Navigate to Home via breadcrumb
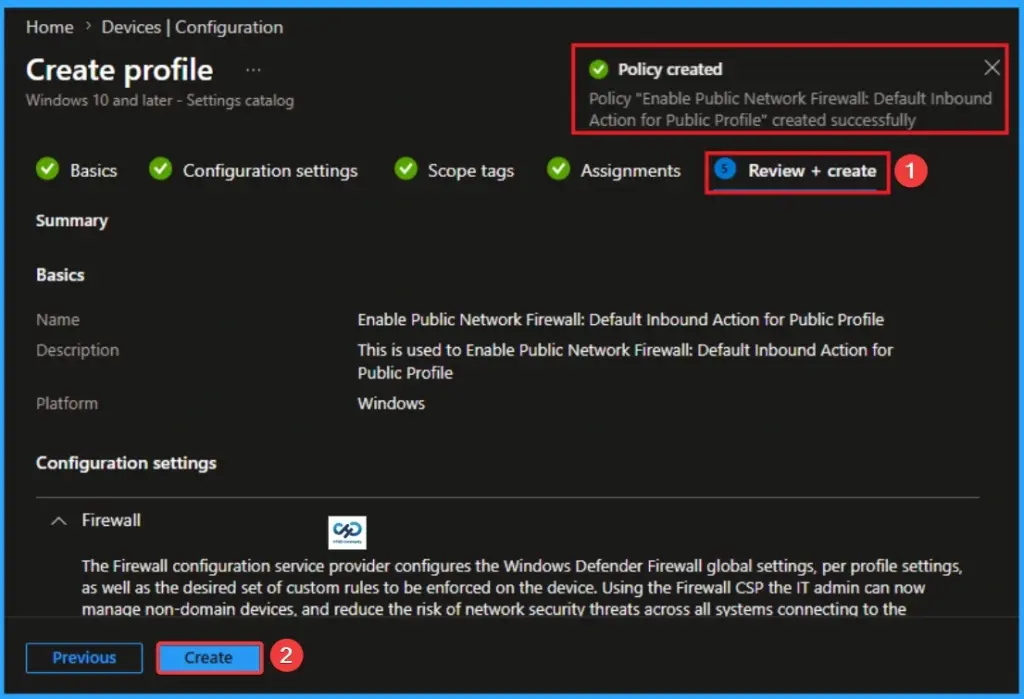 49,27
